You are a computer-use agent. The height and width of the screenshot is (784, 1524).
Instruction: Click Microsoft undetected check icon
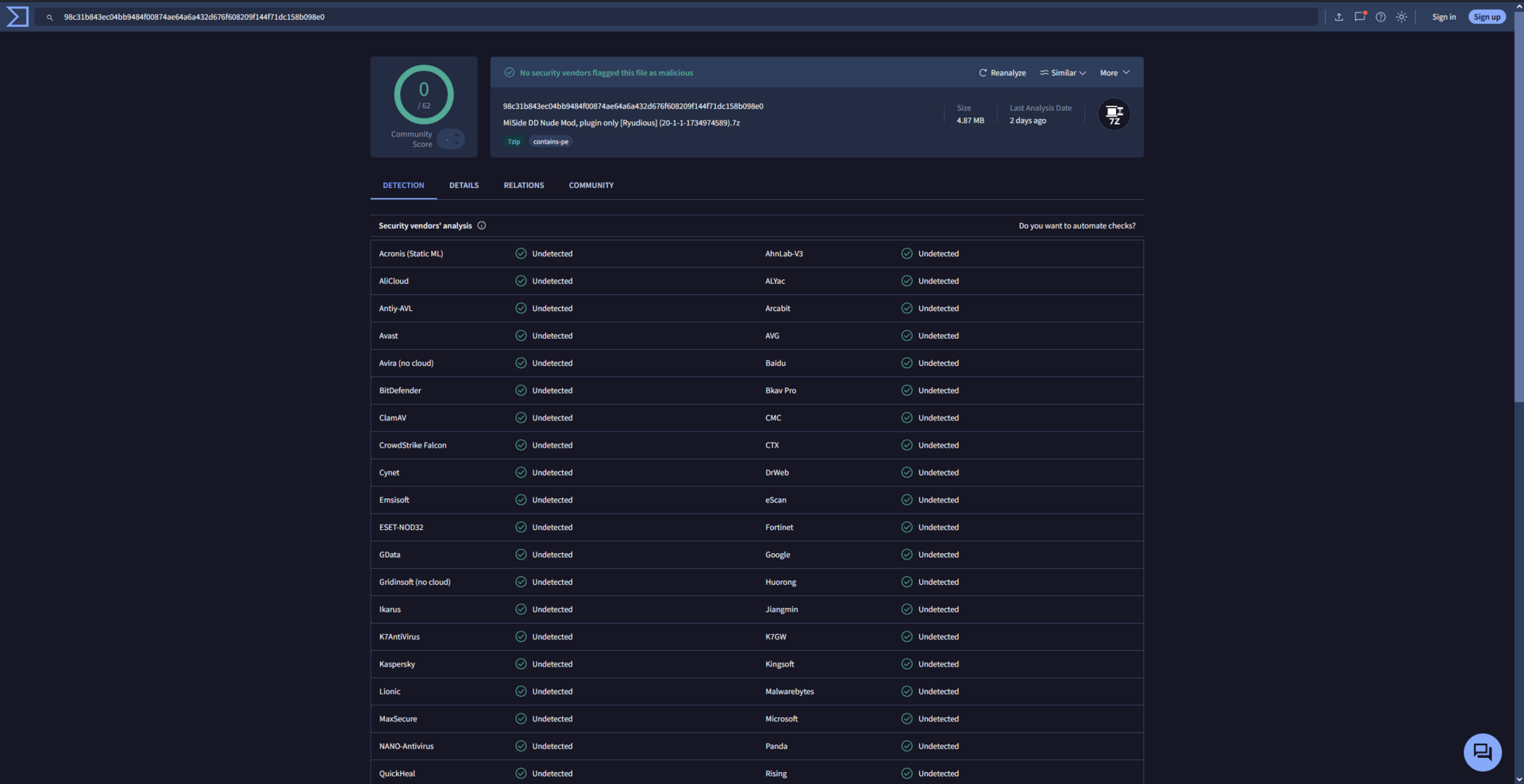[x=906, y=719]
